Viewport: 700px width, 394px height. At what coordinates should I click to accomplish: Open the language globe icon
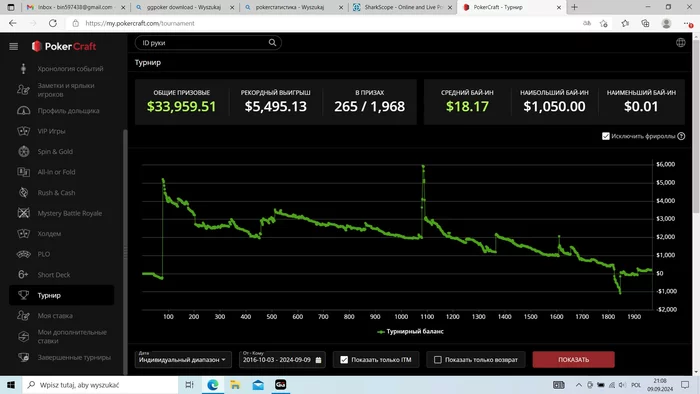tap(680, 42)
